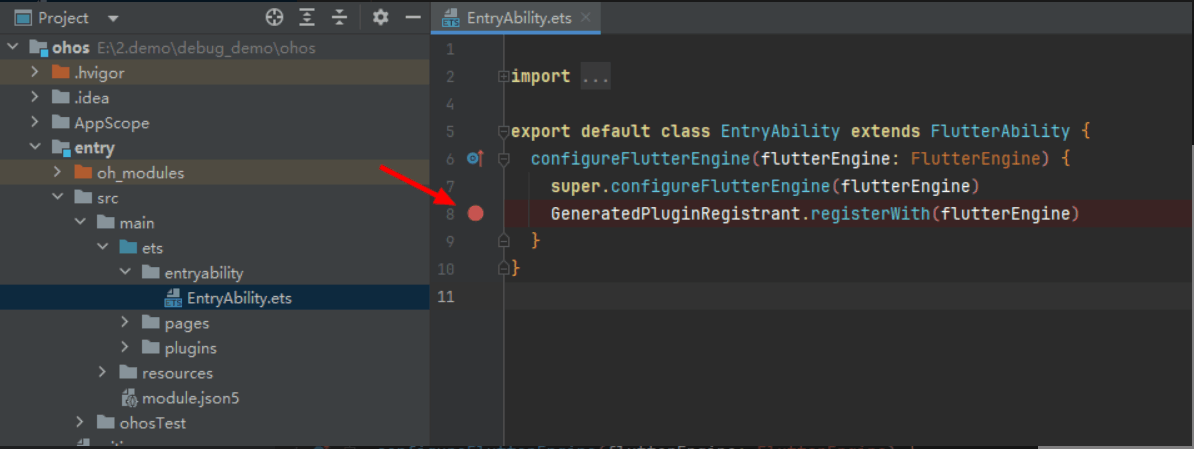Click FlutterAbility in the class declaration
Viewport: 1194px width, 449px height.
(x=1000, y=132)
